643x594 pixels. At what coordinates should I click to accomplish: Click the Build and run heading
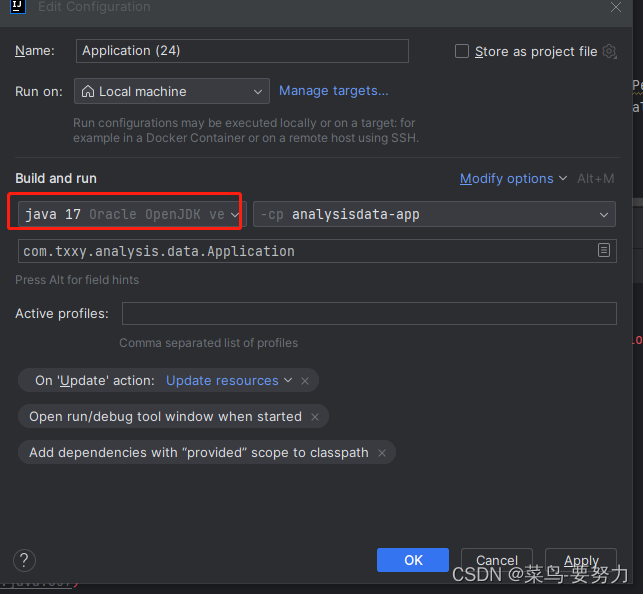point(56,178)
